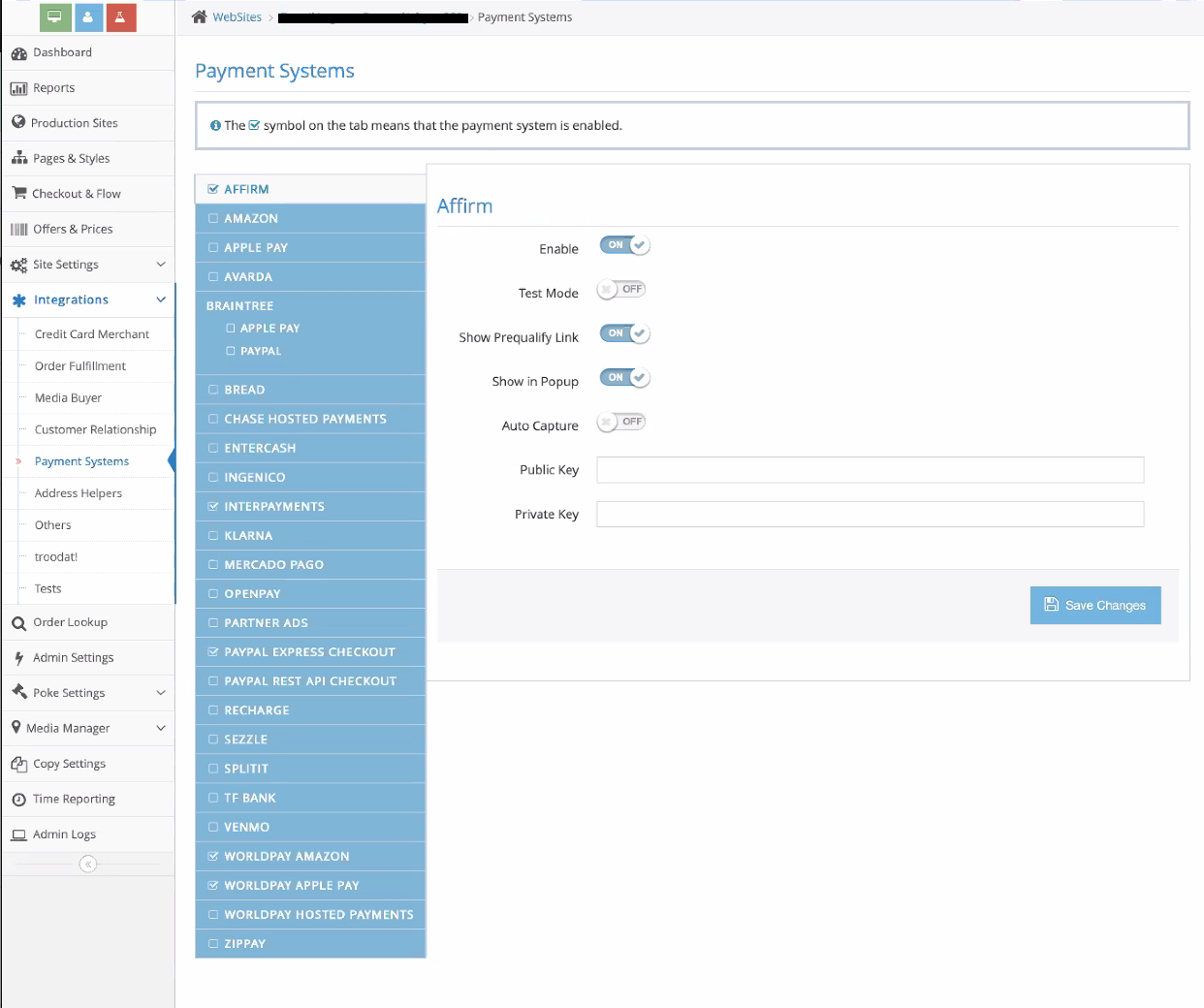Expand the Media Manager chevron
Image resolution: width=1204 pixels, height=1008 pixels.
point(161,727)
